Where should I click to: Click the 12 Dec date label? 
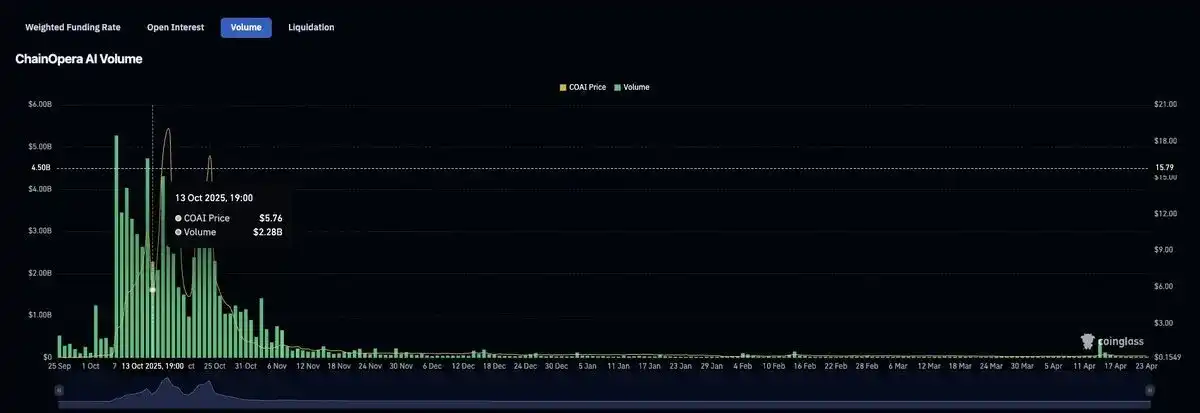(x=463, y=366)
